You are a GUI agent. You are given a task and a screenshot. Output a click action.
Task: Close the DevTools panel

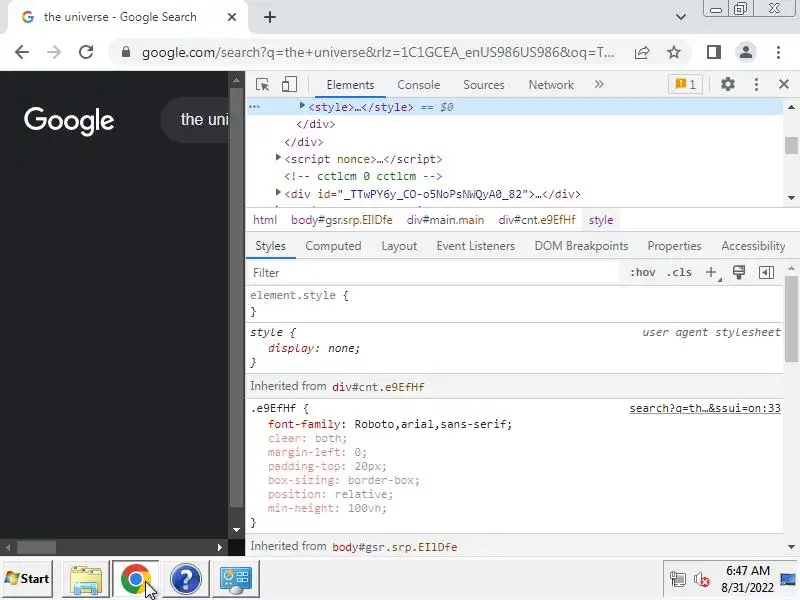pos(784,84)
